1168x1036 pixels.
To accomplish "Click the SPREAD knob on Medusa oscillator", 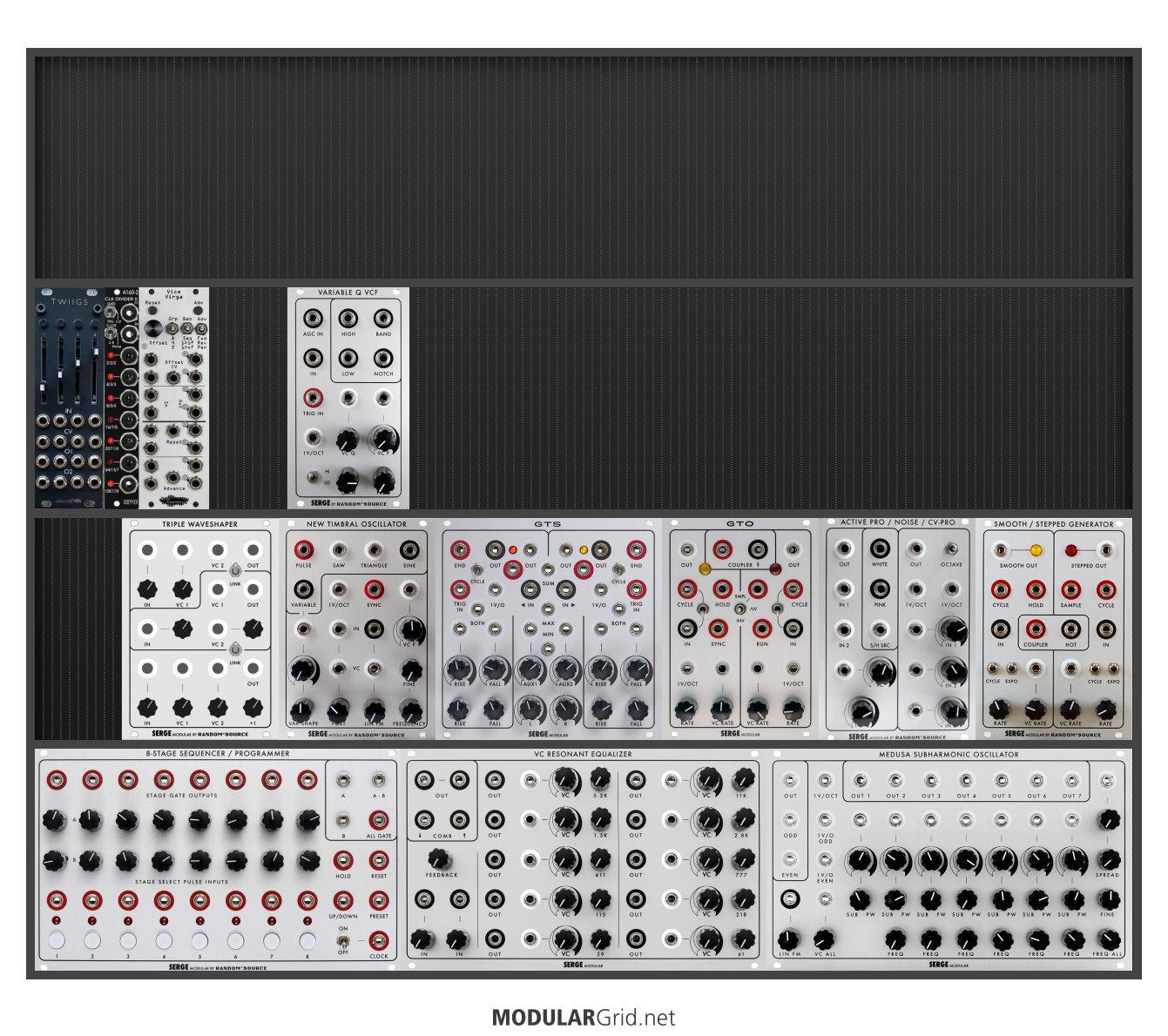I will click(x=1108, y=859).
